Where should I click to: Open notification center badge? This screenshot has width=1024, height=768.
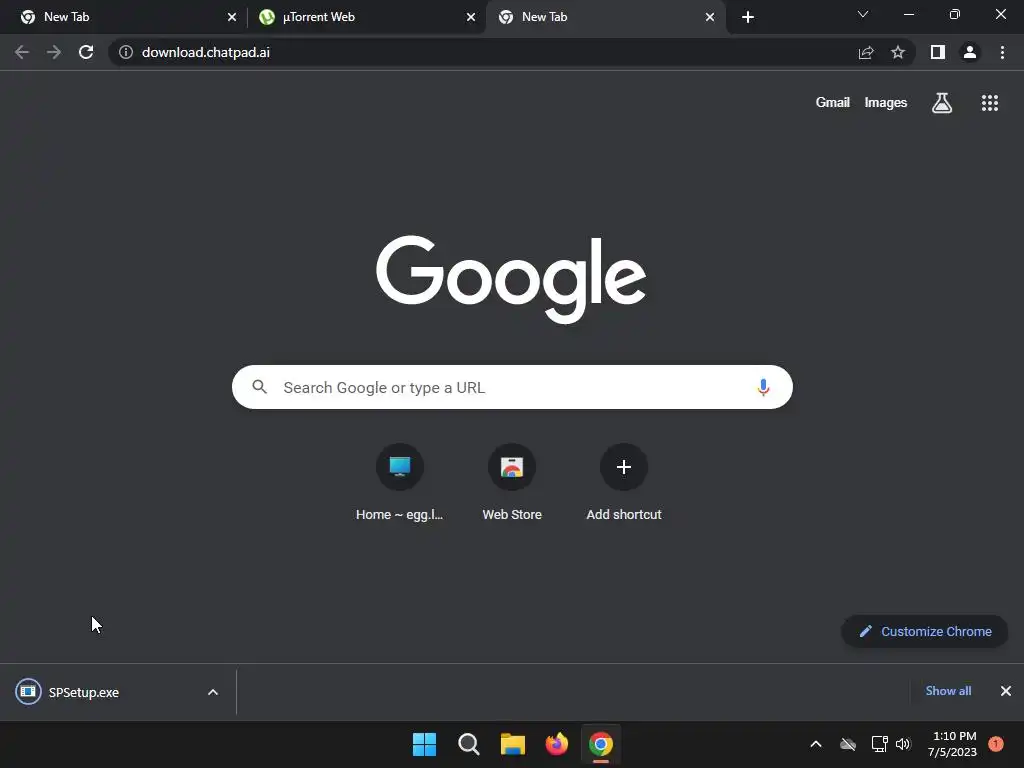[x=996, y=743]
